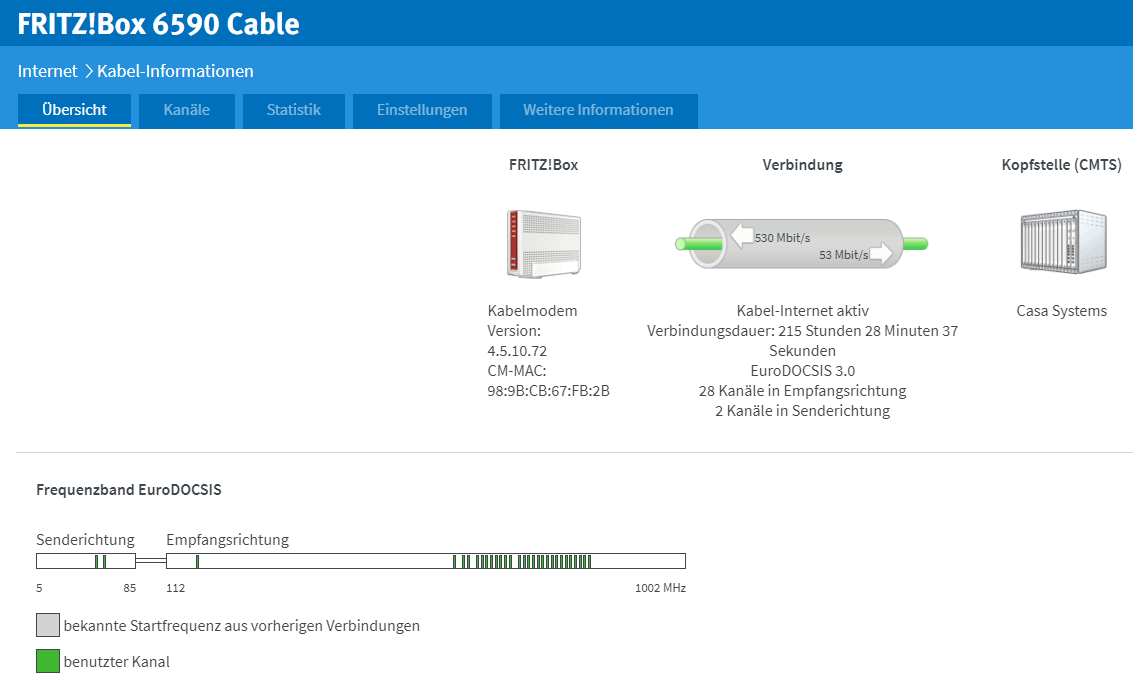
Task: Open the Weitere Informationen tab
Action: coord(598,110)
